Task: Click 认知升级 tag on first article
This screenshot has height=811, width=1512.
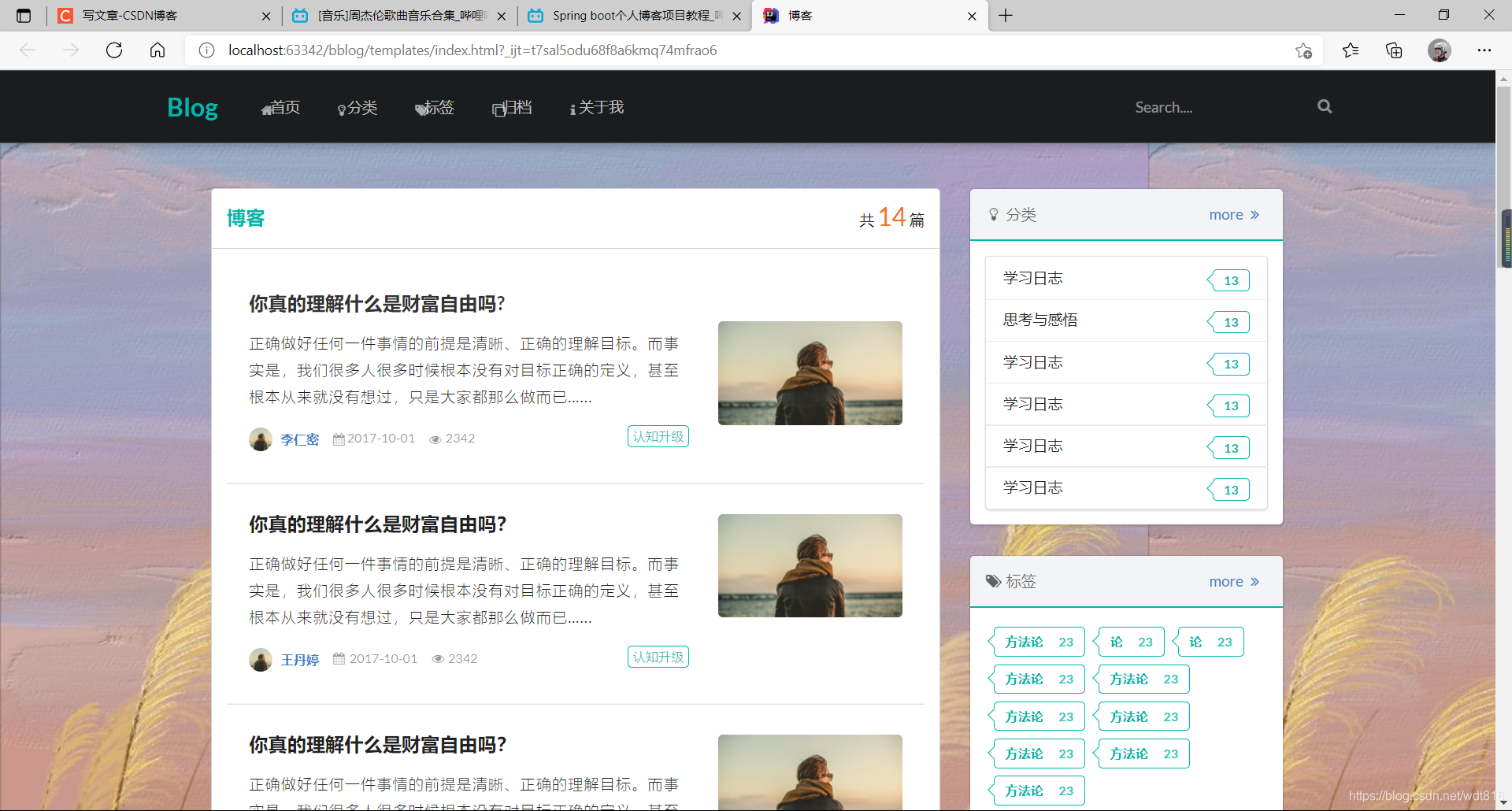Action: point(658,436)
